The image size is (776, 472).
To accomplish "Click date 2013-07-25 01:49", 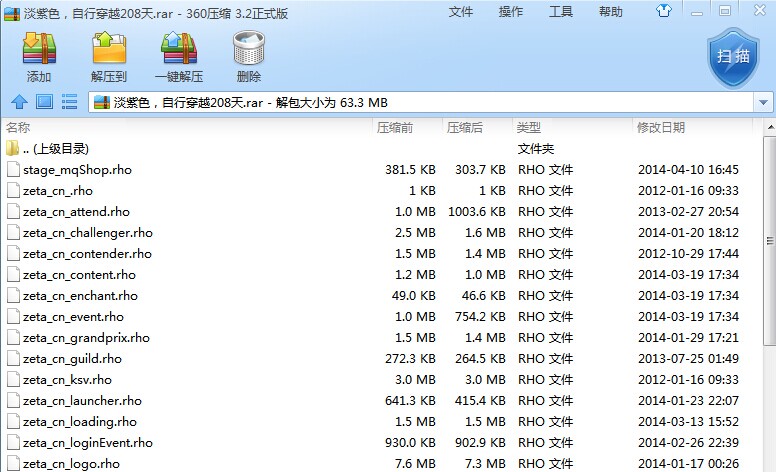I will coord(688,359).
